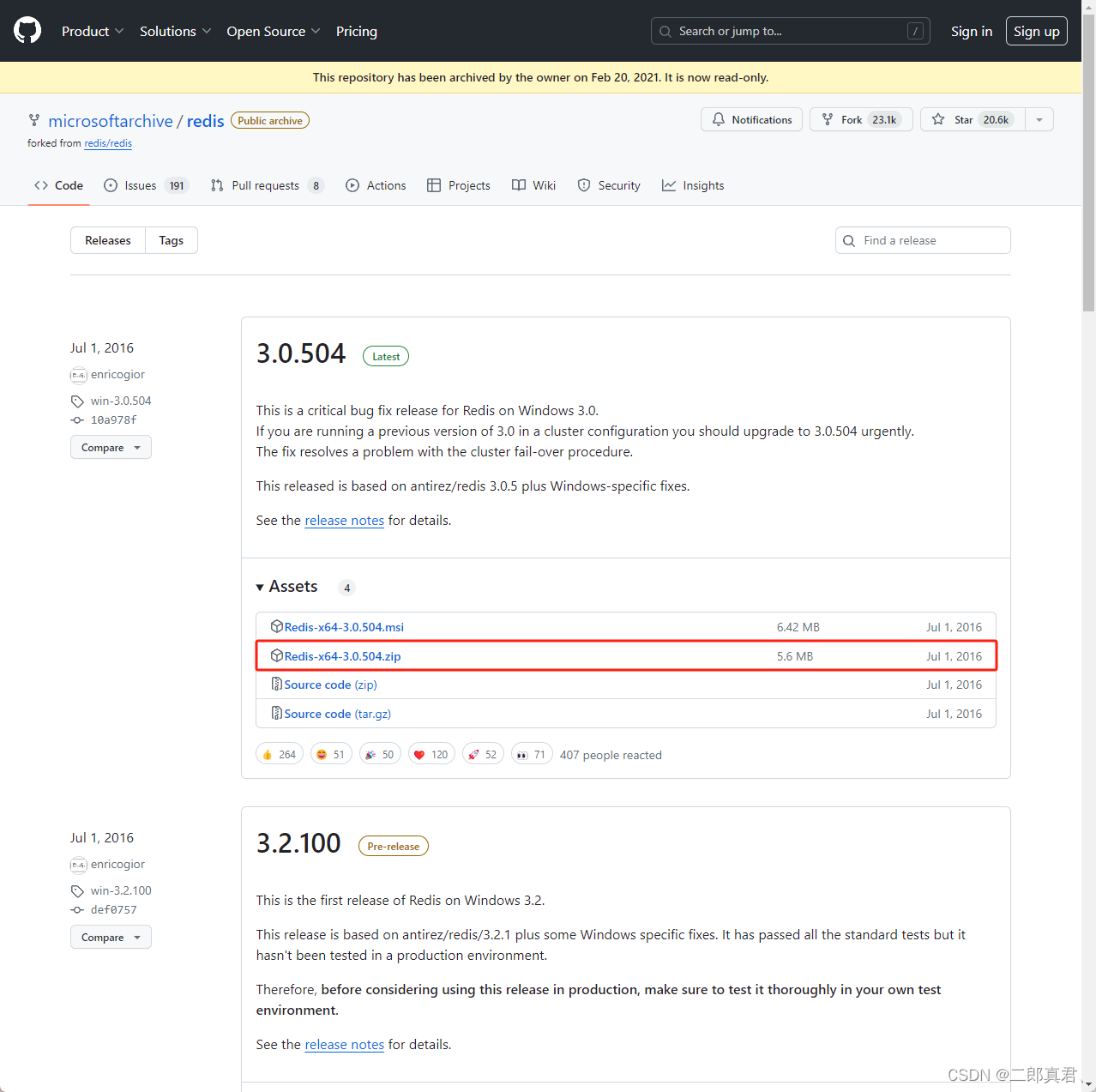This screenshot has width=1096, height=1092.
Task: Collapse the Assets section triangle
Action: tap(260, 588)
